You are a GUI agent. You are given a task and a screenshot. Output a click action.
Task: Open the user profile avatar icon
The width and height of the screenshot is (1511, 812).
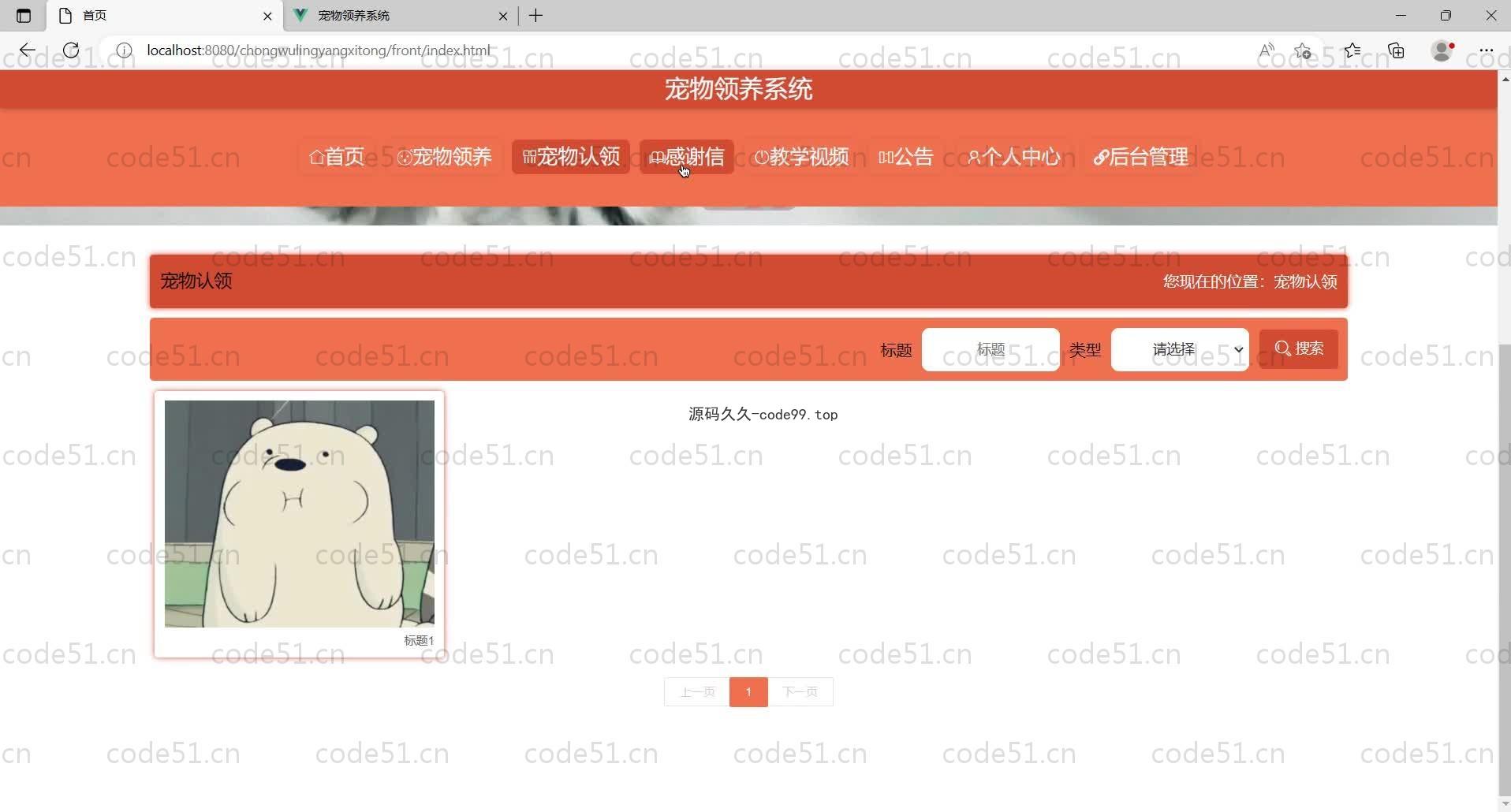tap(1442, 50)
